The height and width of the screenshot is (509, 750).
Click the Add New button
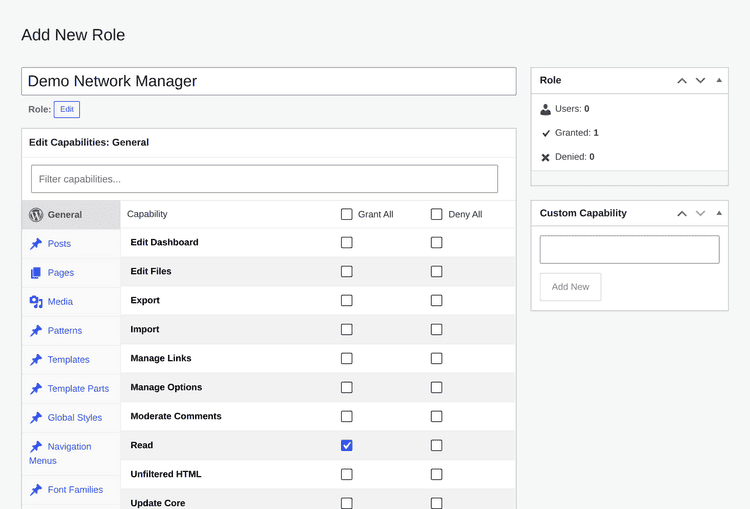[x=571, y=287]
